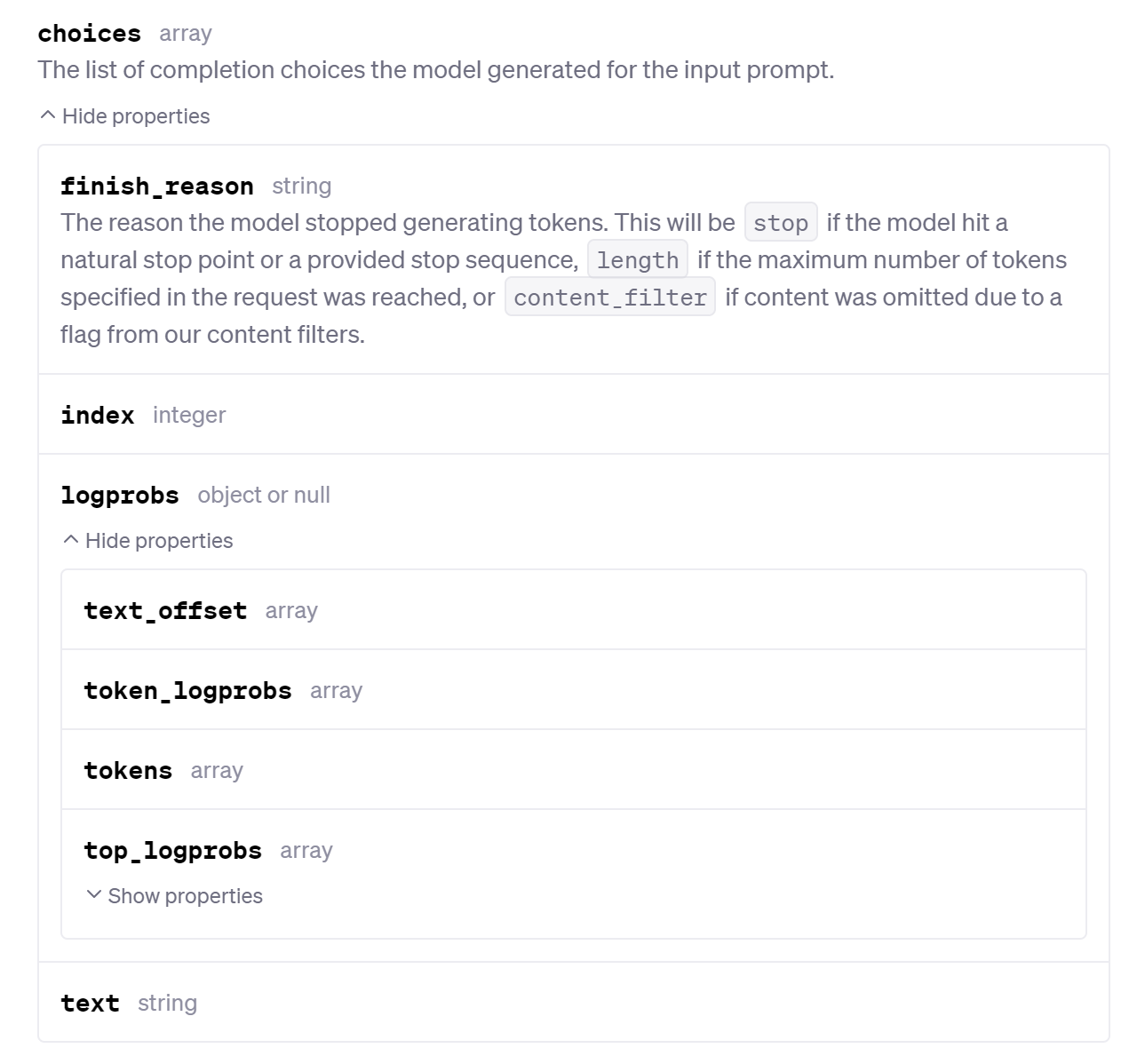
Task: Select the index property row
Action: pyautogui.click(x=574, y=415)
